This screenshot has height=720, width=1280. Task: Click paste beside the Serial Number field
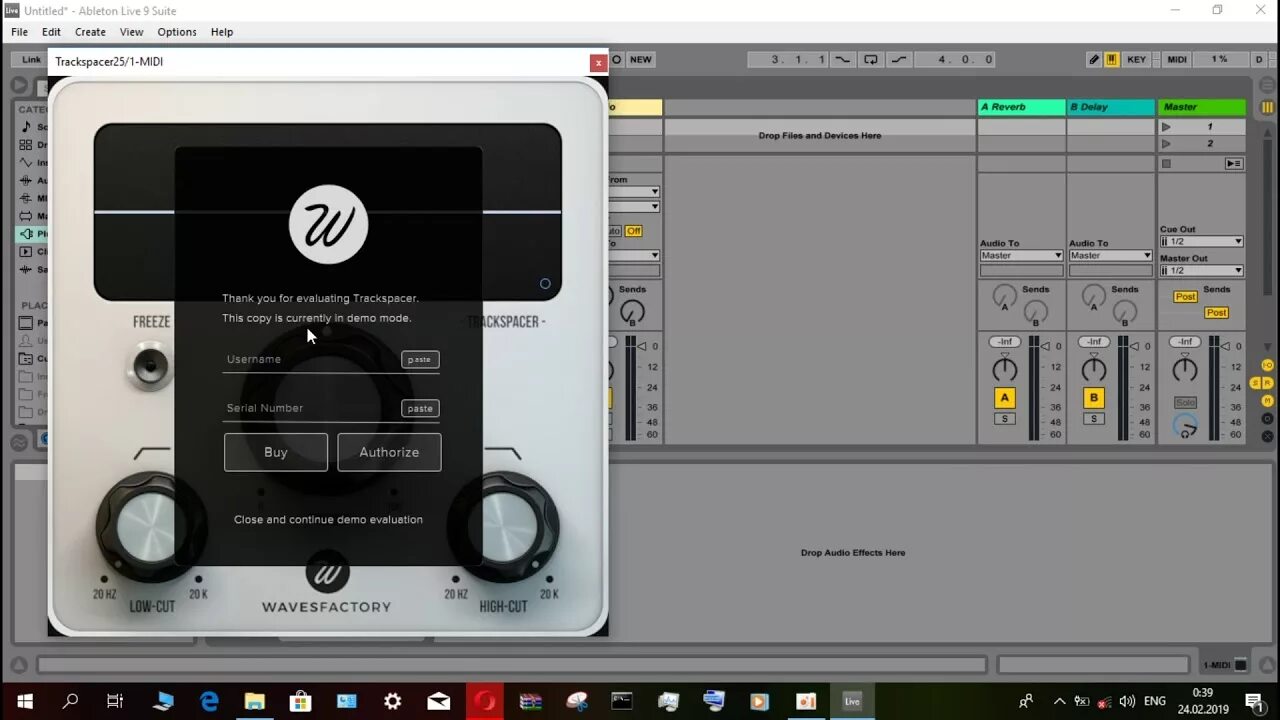tap(420, 408)
